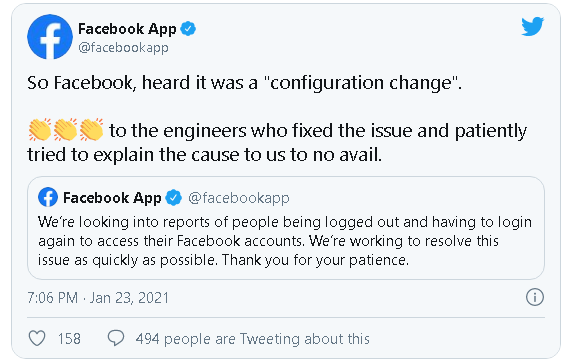The width and height of the screenshot is (566, 363).
Task: Open the Facebook App display name at top
Action: pyautogui.click(x=127, y=29)
